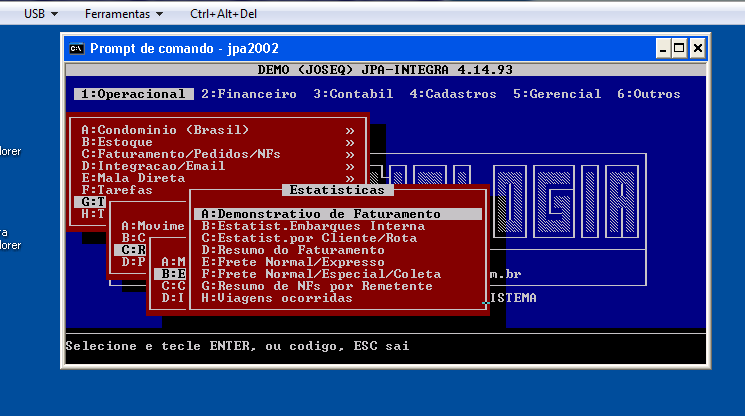Screen dimensions: 745x416
Task: Choose H:Viagens ocorridas
Action: tap(277, 298)
